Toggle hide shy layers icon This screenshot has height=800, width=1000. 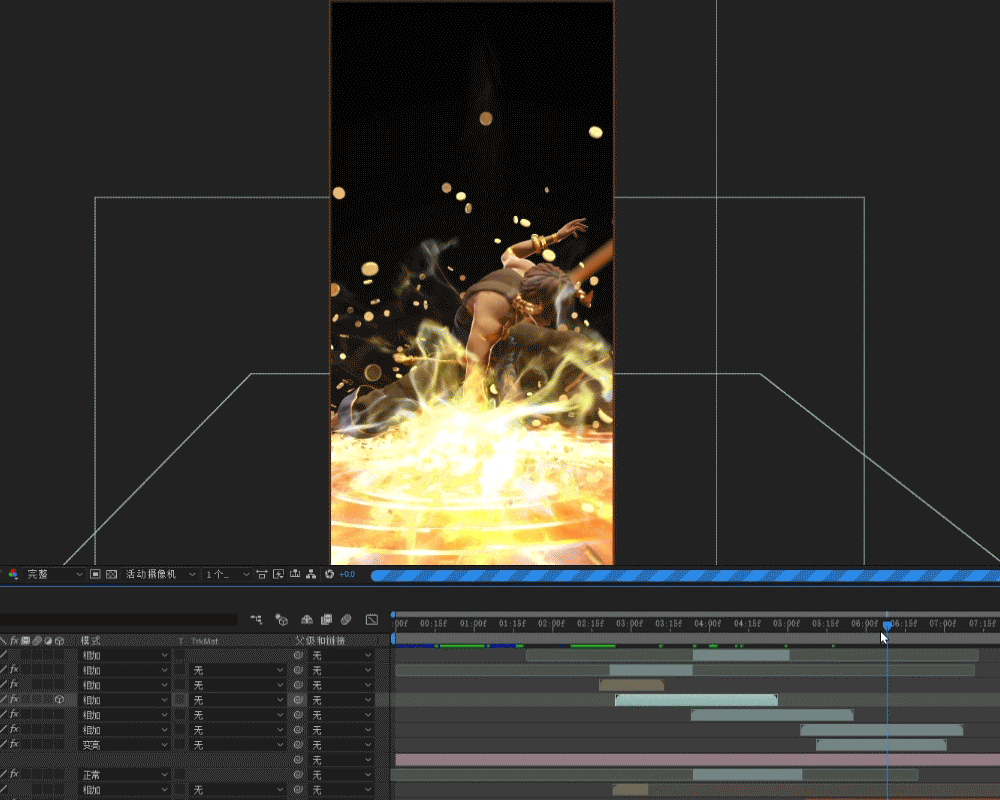tap(307, 619)
